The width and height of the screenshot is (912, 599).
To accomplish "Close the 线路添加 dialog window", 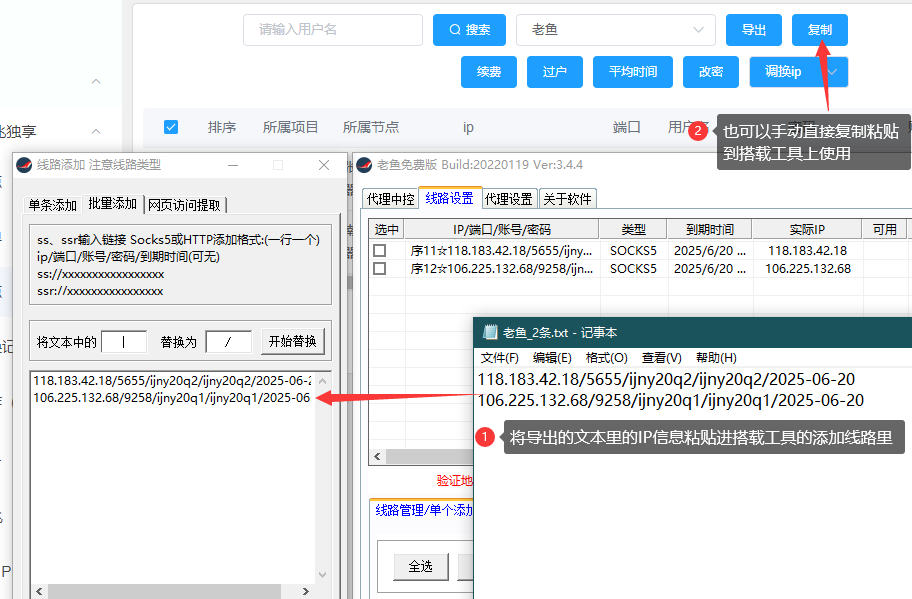I will point(324,165).
